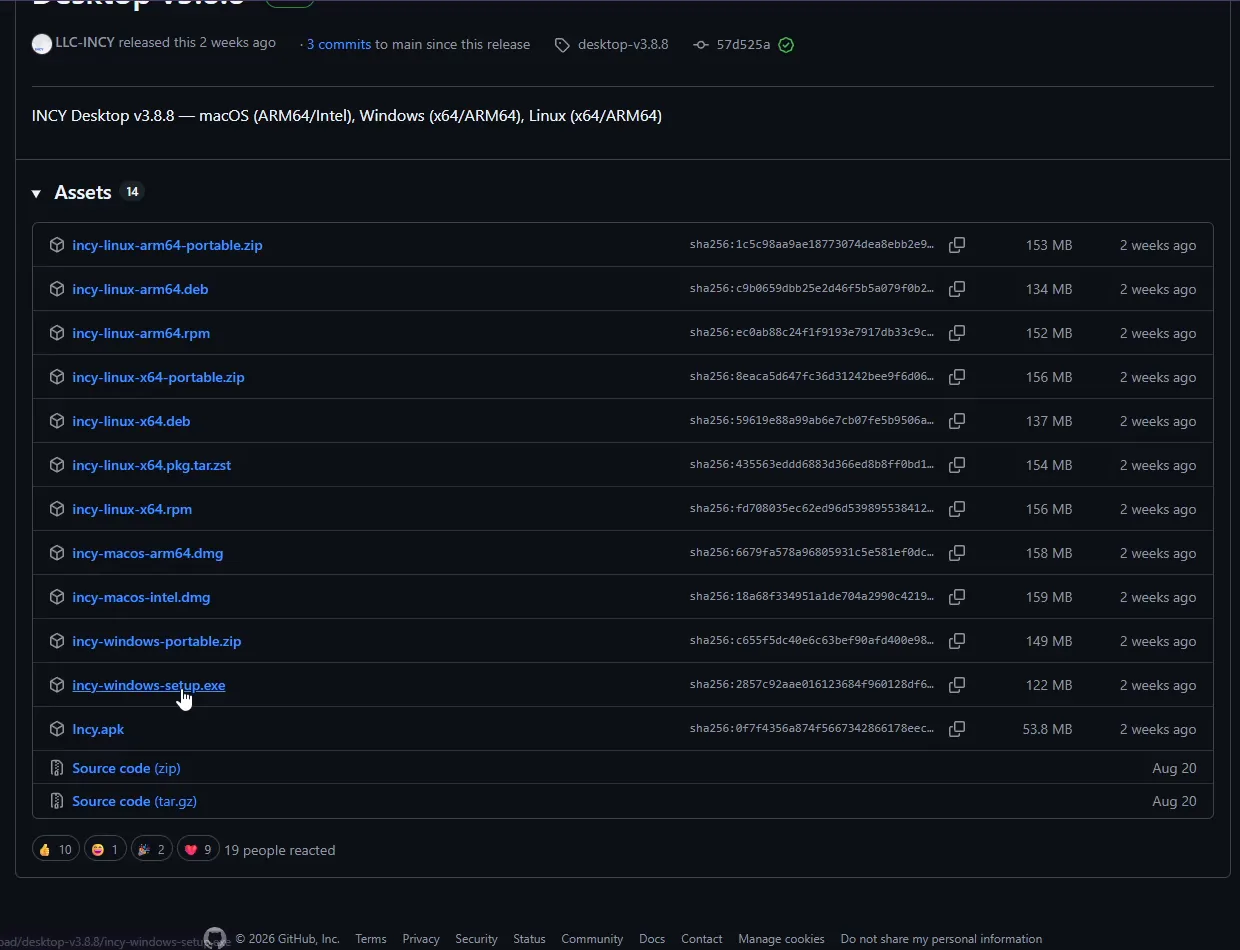
Task: Copy SHA256 hash of Incy.apk
Action: (957, 729)
